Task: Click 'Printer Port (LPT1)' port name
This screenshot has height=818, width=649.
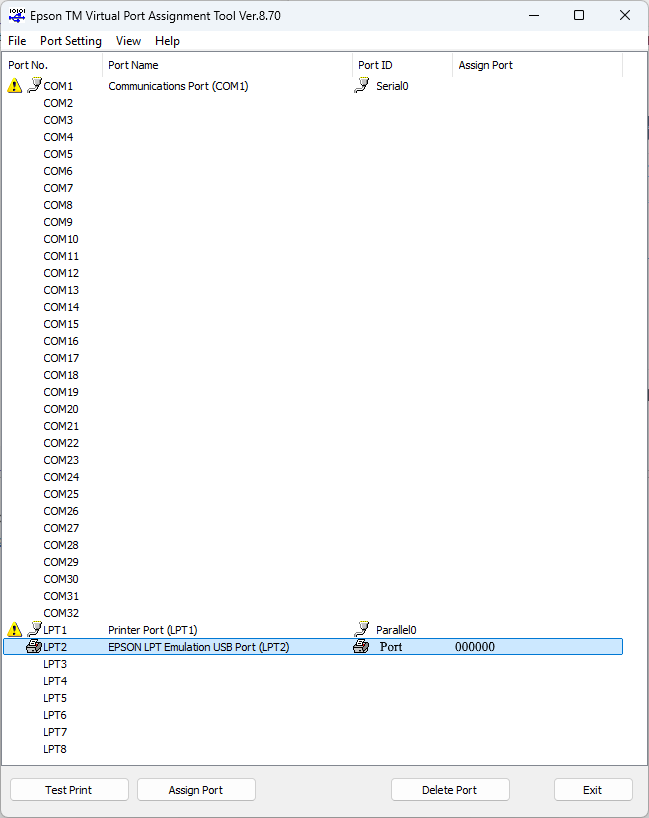Action: [x=153, y=630]
